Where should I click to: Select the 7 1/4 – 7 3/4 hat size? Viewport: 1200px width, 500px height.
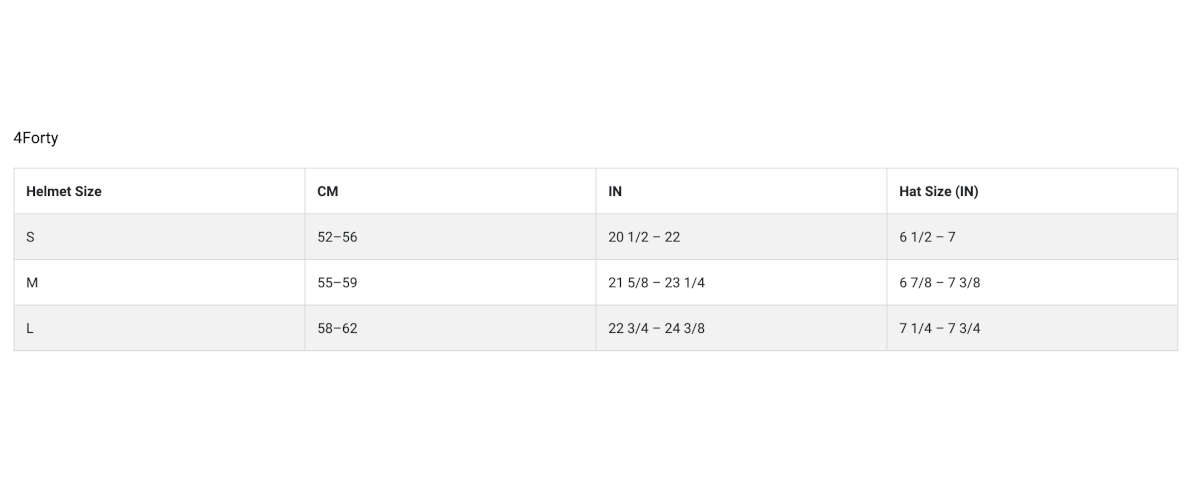[940, 328]
